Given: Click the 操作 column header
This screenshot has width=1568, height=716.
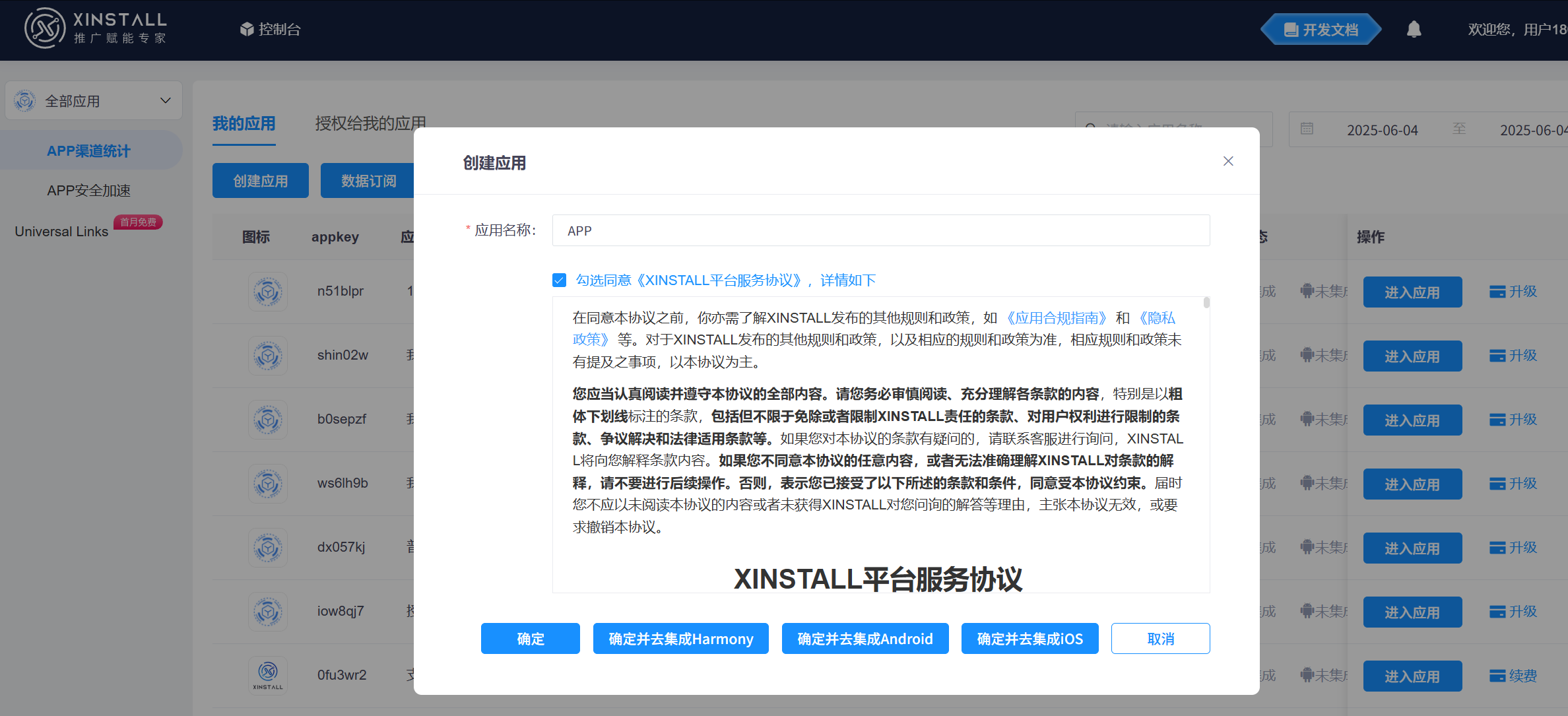Looking at the screenshot, I should point(1371,237).
